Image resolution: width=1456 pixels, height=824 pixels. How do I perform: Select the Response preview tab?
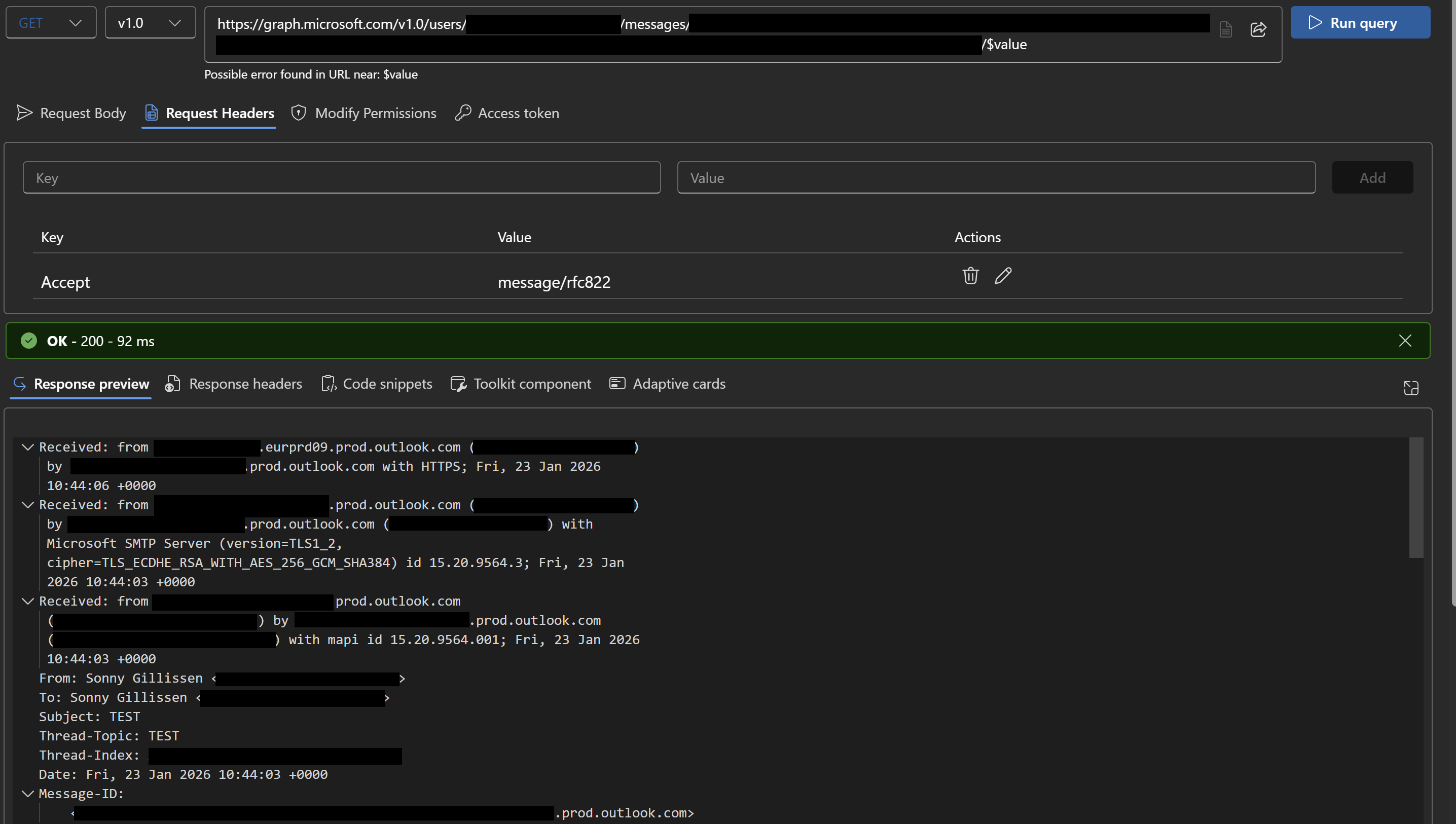(81, 384)
